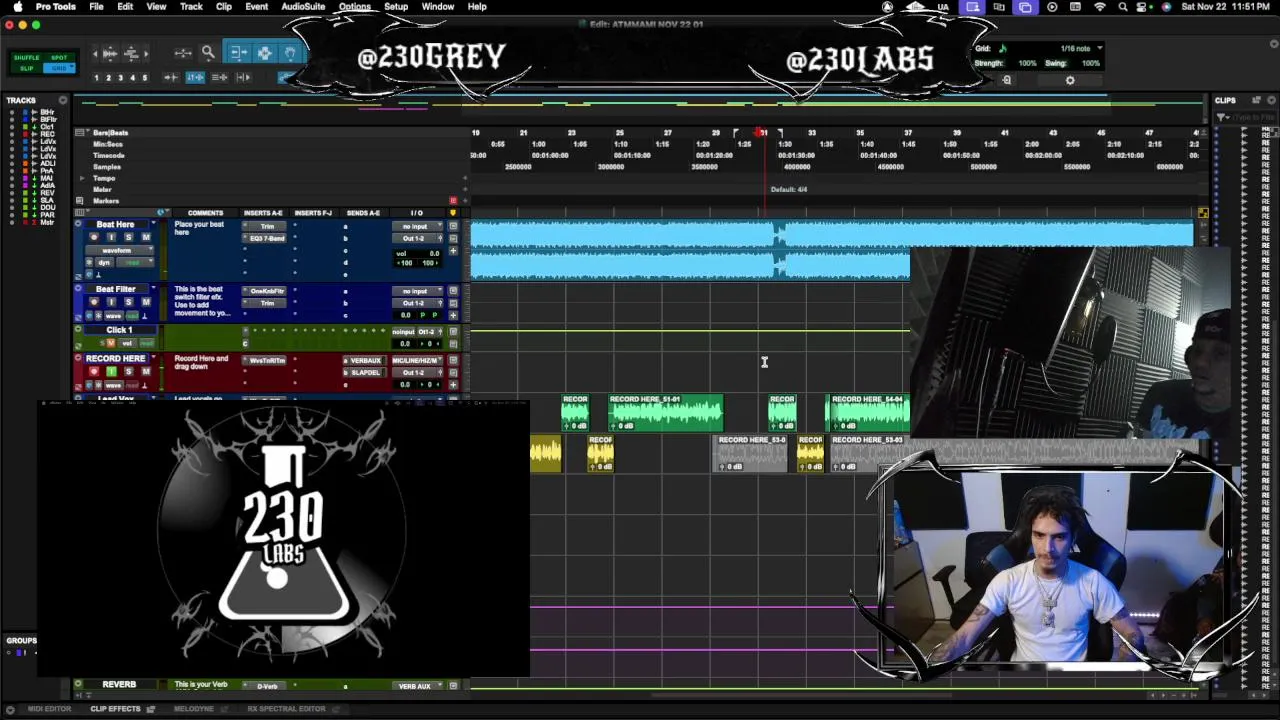
Task: Record-enable the RECORD HERE track
Action: pos(94,372)
